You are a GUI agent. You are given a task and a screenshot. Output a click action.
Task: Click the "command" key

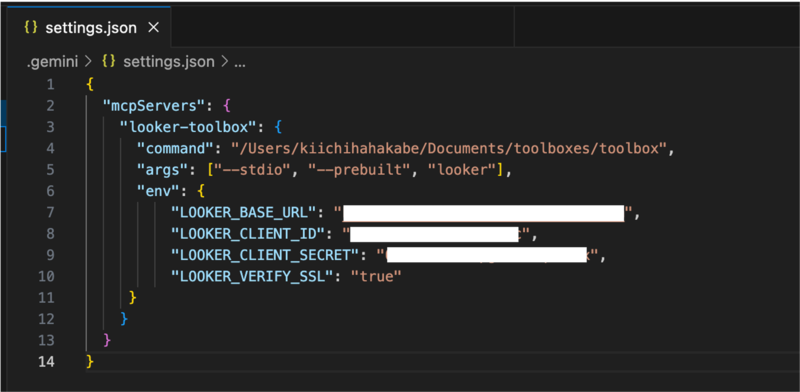tap(175, 149)
